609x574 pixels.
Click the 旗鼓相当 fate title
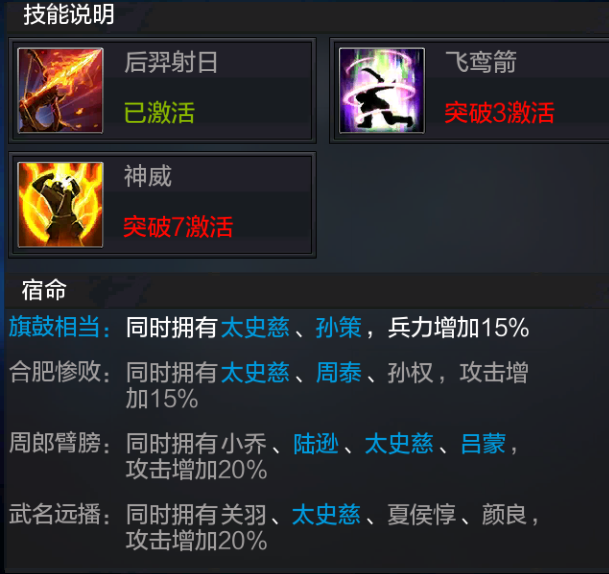tap(55, 327)
